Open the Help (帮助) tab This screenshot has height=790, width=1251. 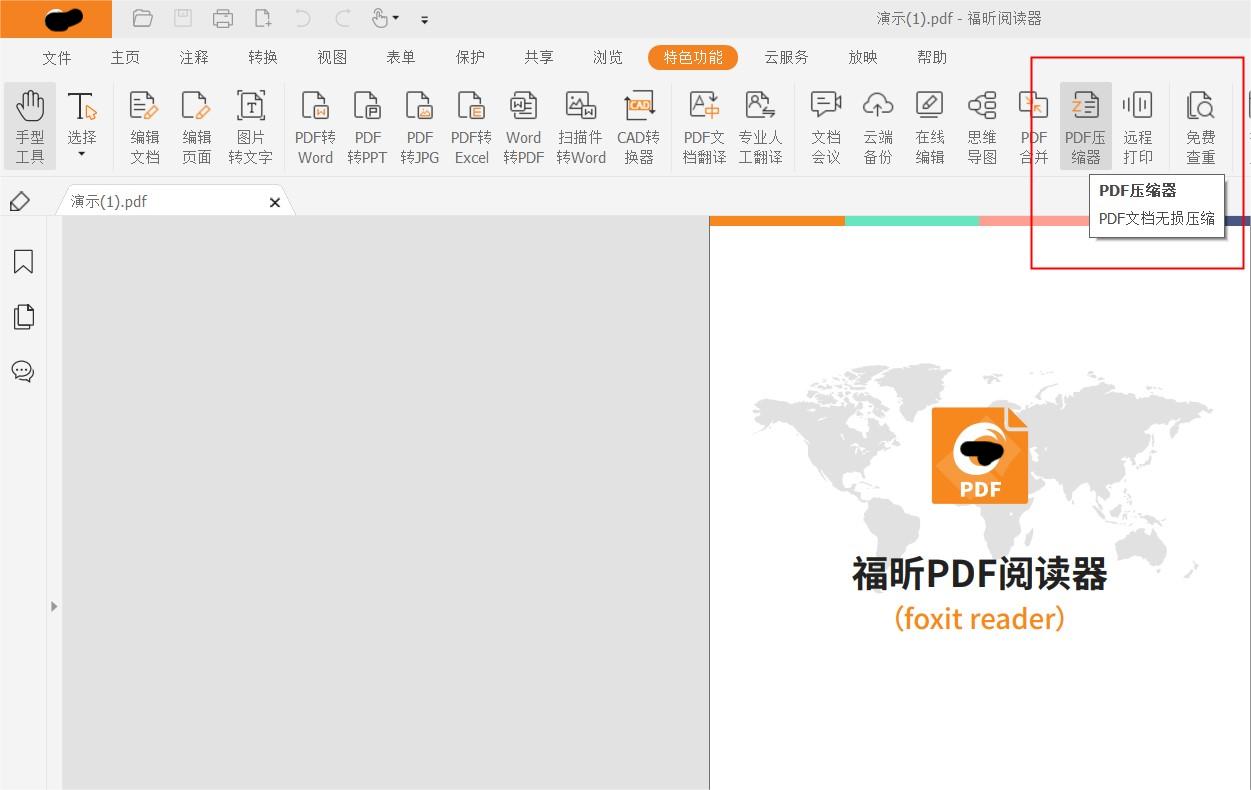932,57
